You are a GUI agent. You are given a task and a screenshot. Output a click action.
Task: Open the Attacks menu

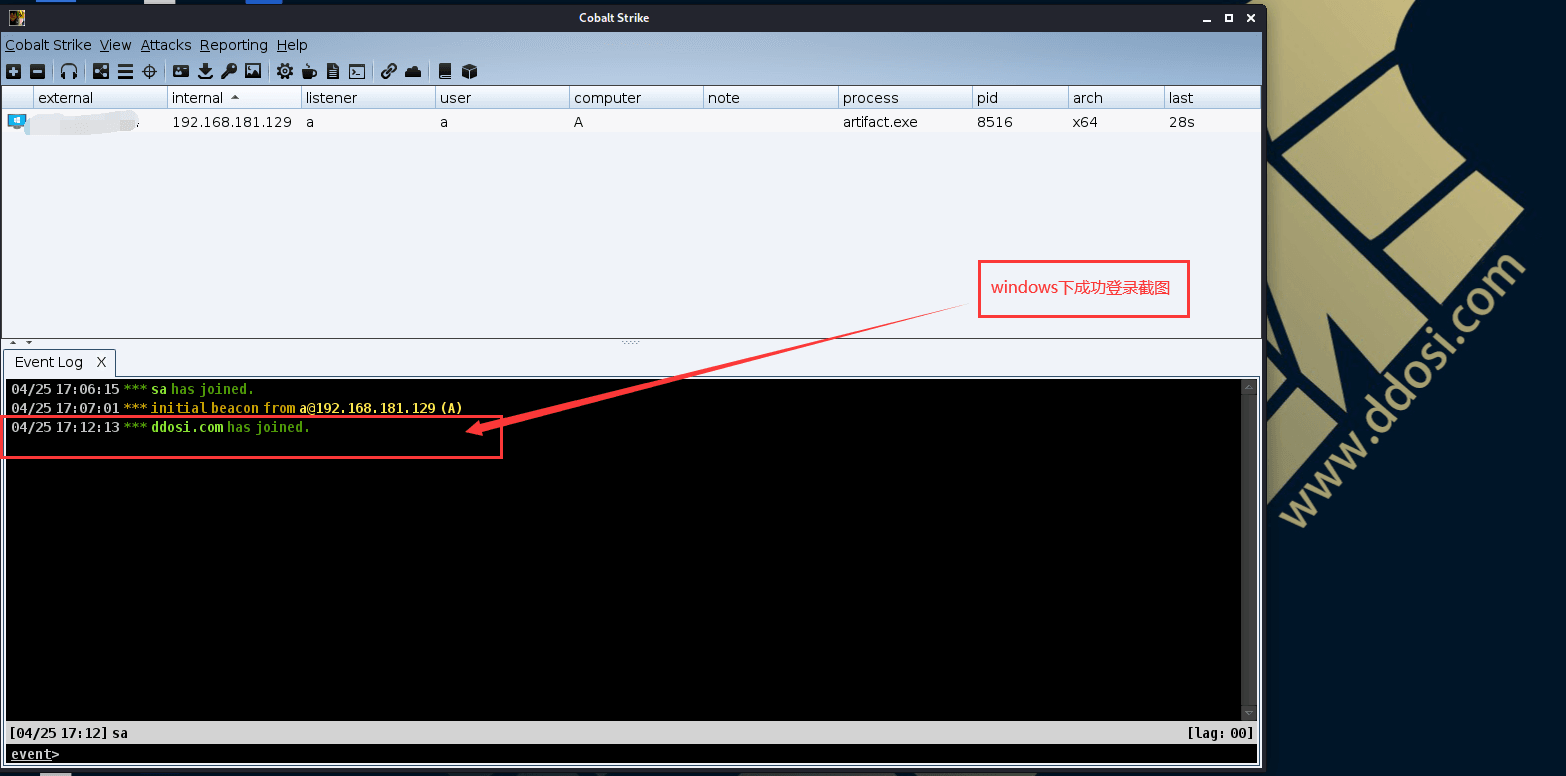click(x=166, y=45)
